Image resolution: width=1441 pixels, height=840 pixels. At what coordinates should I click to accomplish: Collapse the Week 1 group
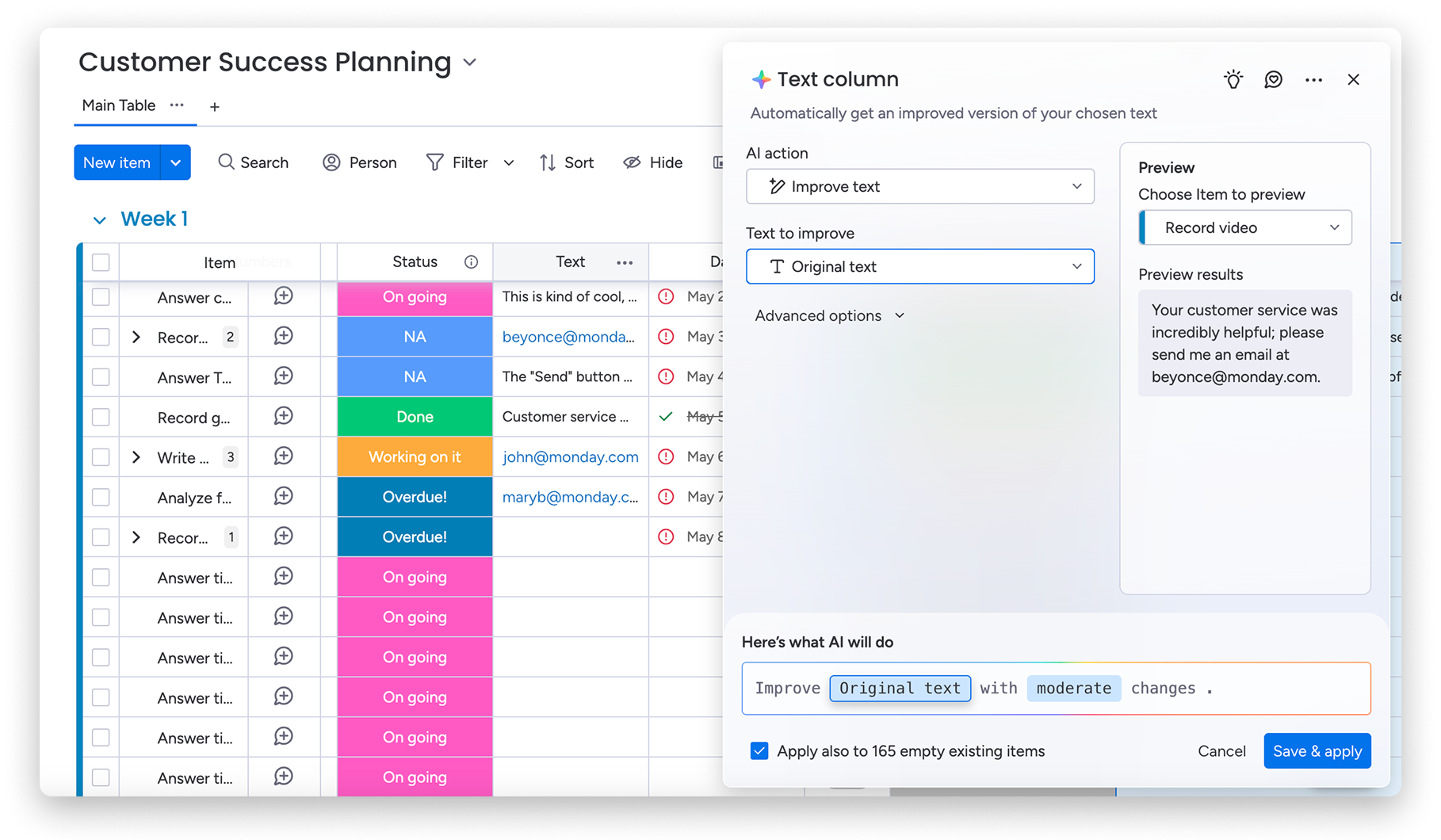[99, 220]
